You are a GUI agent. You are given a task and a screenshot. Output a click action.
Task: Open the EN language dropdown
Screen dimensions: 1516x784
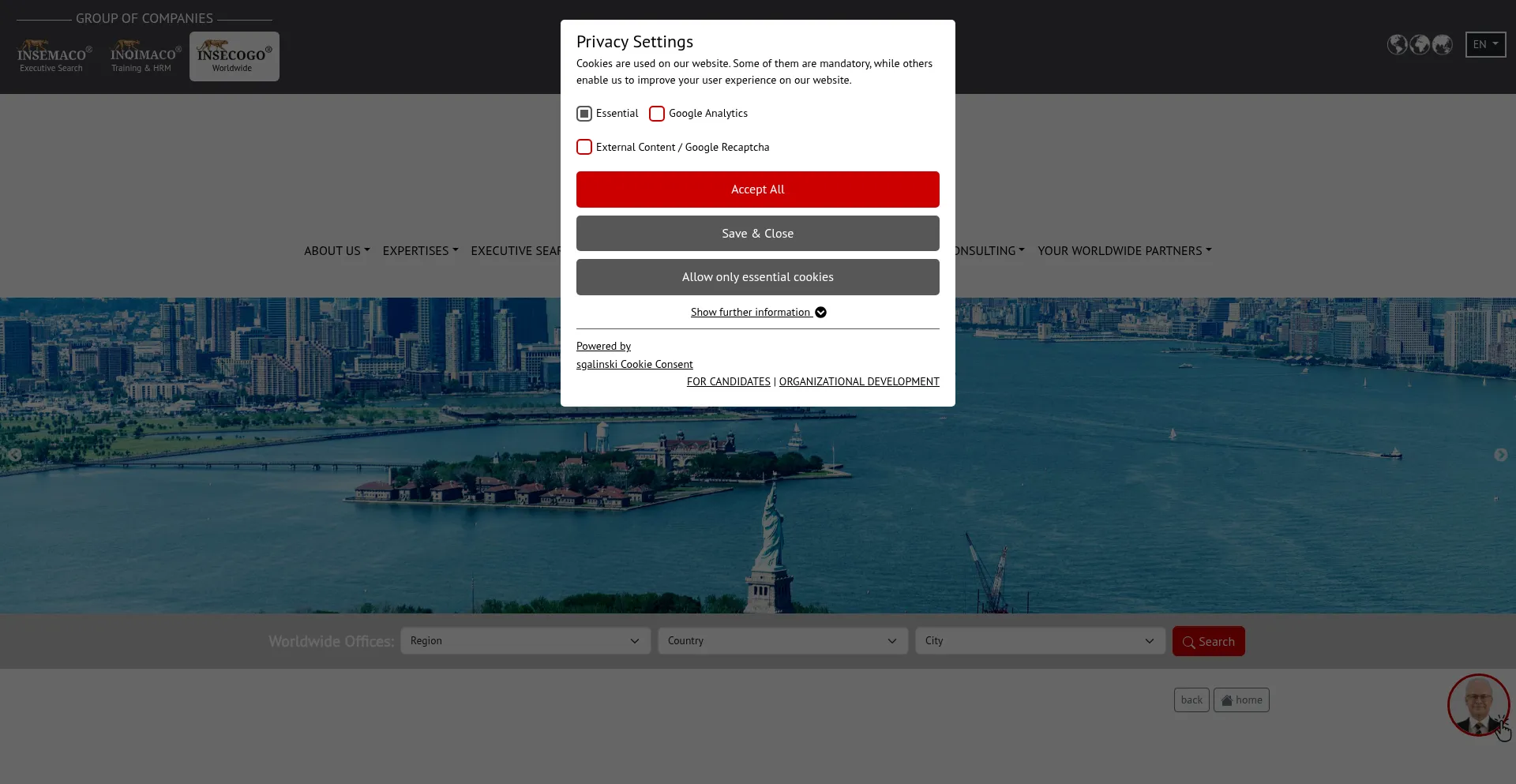point(1485,45)
